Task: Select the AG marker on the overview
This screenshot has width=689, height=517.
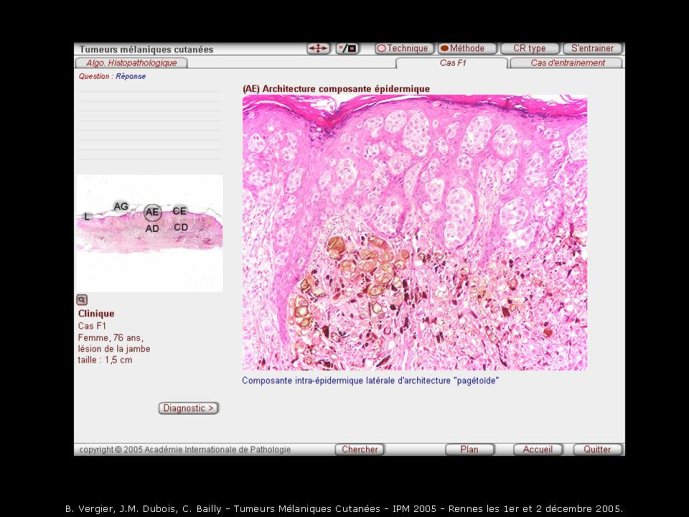Action: (121, 206)
